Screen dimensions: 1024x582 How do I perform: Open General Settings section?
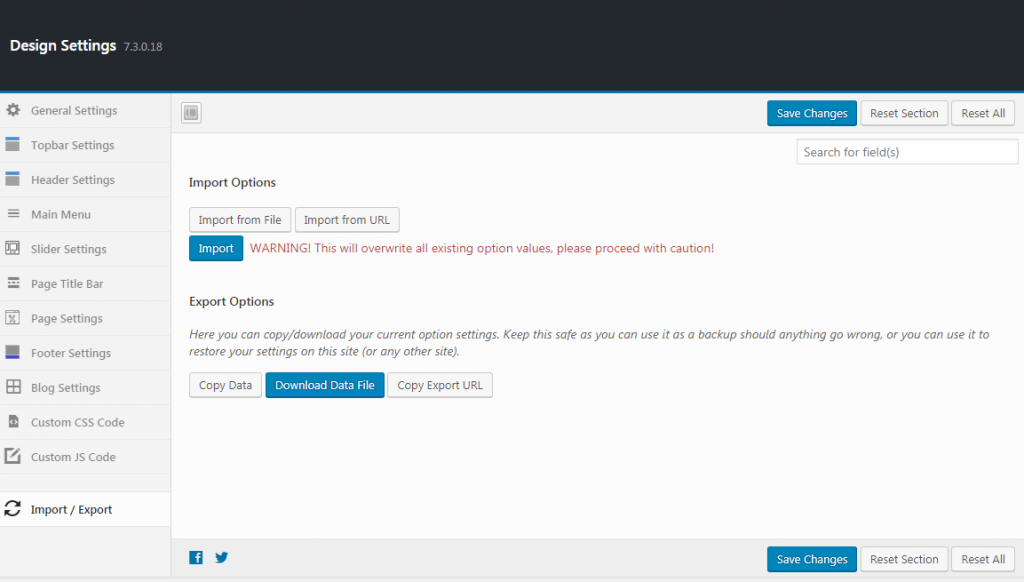coord(85,110)
